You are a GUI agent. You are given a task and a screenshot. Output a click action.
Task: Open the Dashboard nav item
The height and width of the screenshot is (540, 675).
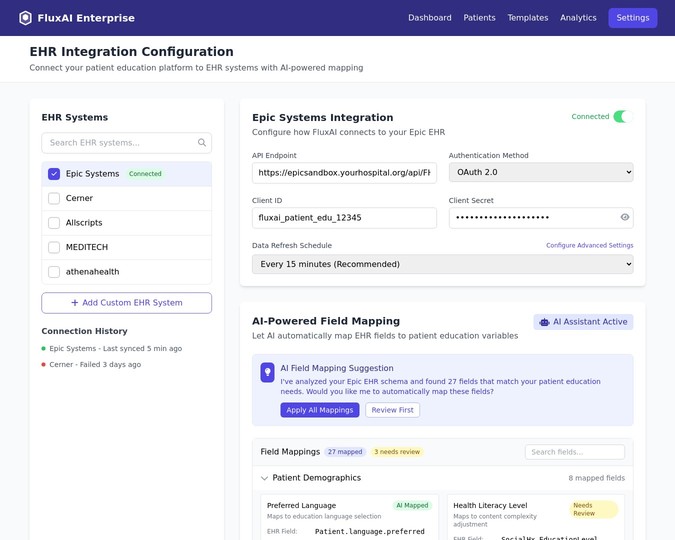[430, 18]
